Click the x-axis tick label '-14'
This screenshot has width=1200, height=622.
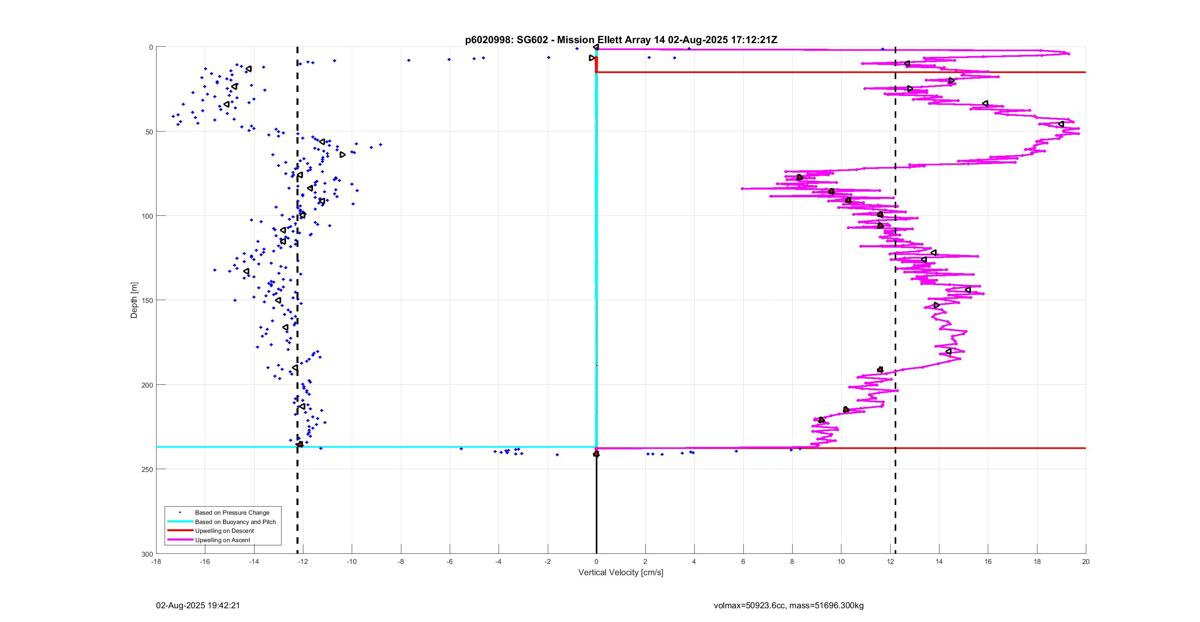coord(254,562)
